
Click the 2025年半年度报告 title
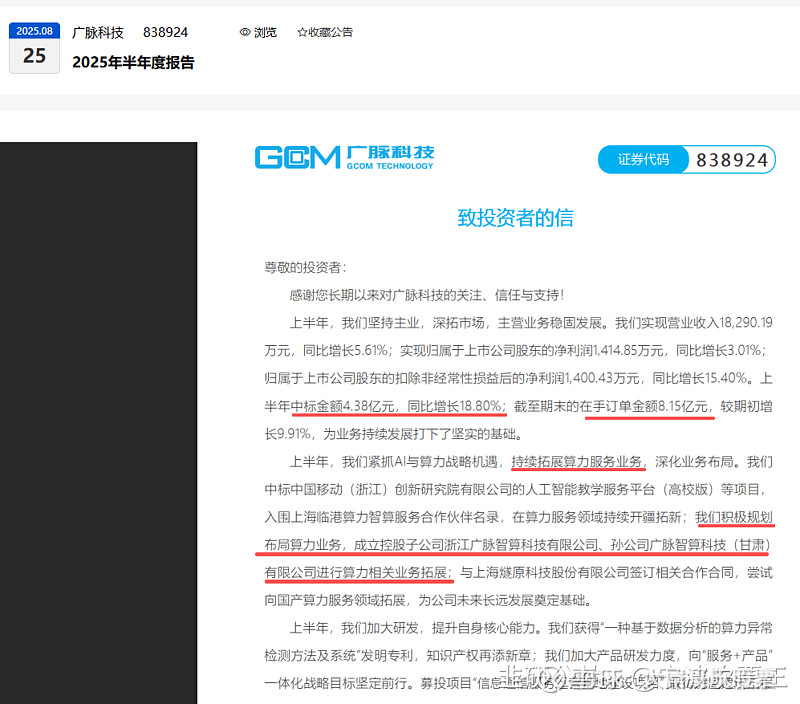click(133, 62)
